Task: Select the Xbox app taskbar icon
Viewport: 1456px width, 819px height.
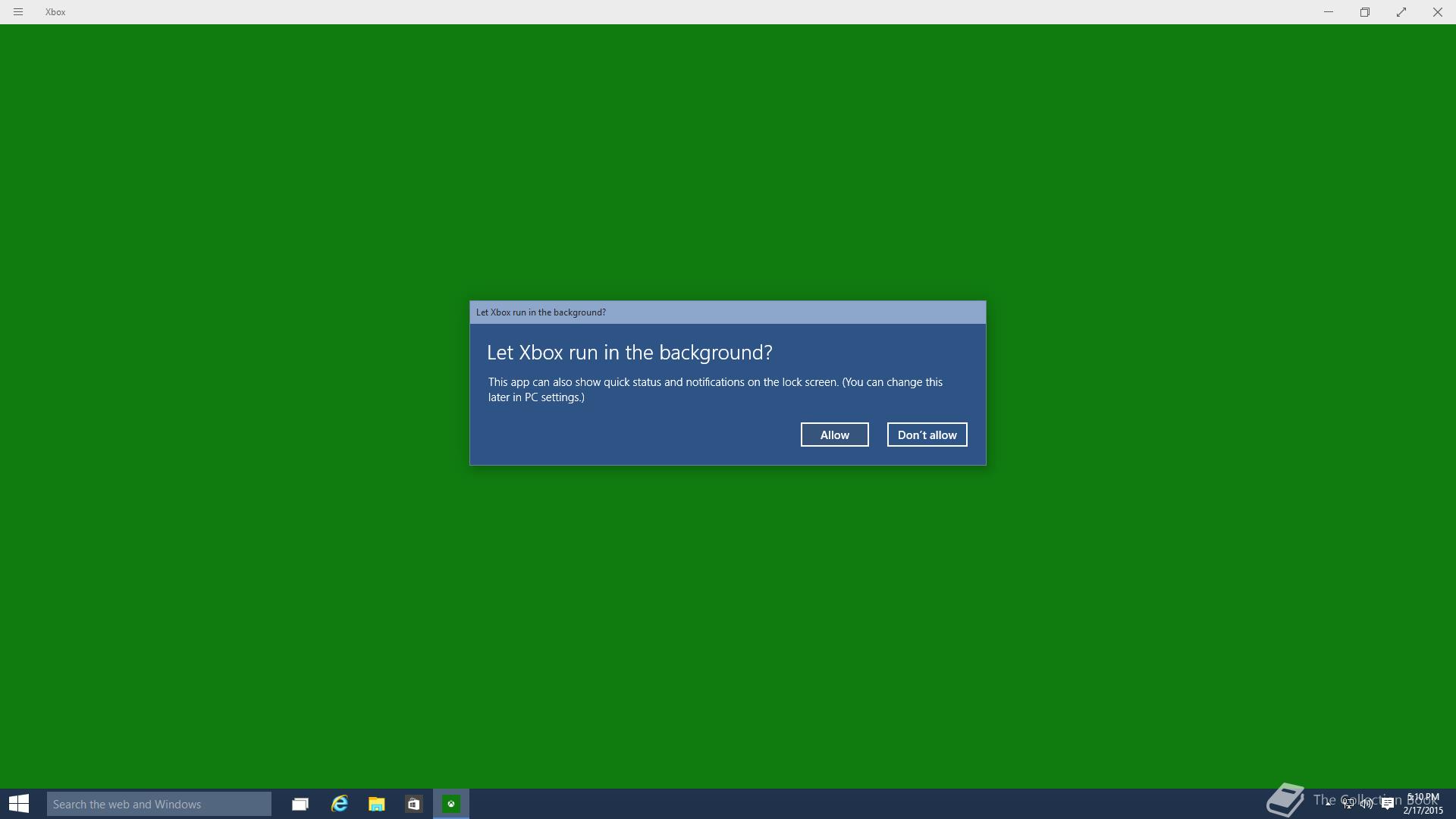Action: [451, 804]
